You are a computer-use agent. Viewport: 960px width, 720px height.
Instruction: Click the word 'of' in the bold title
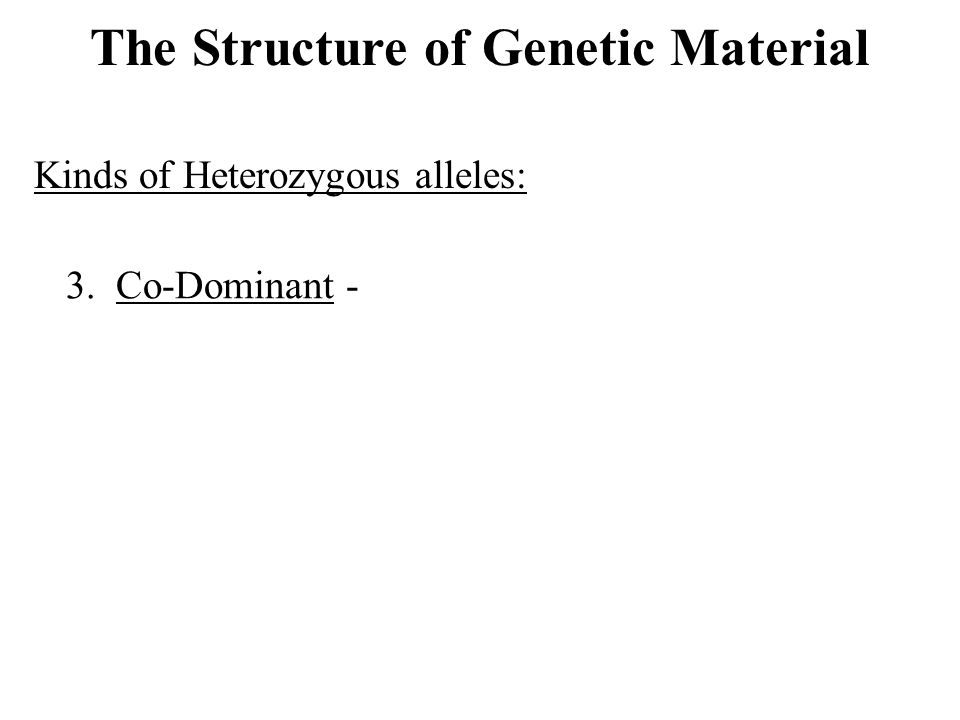pyautogui.click(x=445, y=48)
